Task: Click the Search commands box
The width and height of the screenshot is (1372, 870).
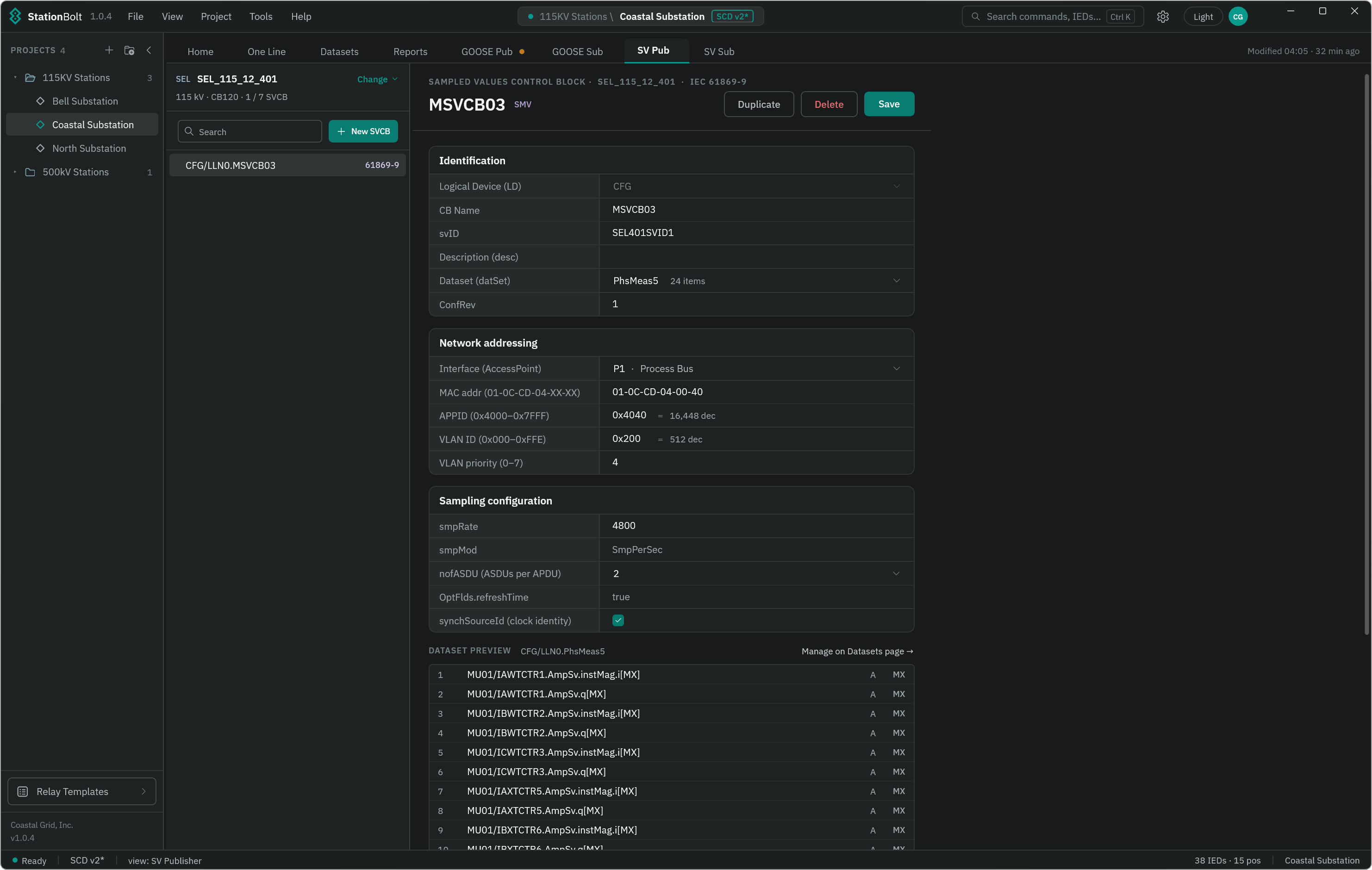Action: click(x=1053, y=17)
